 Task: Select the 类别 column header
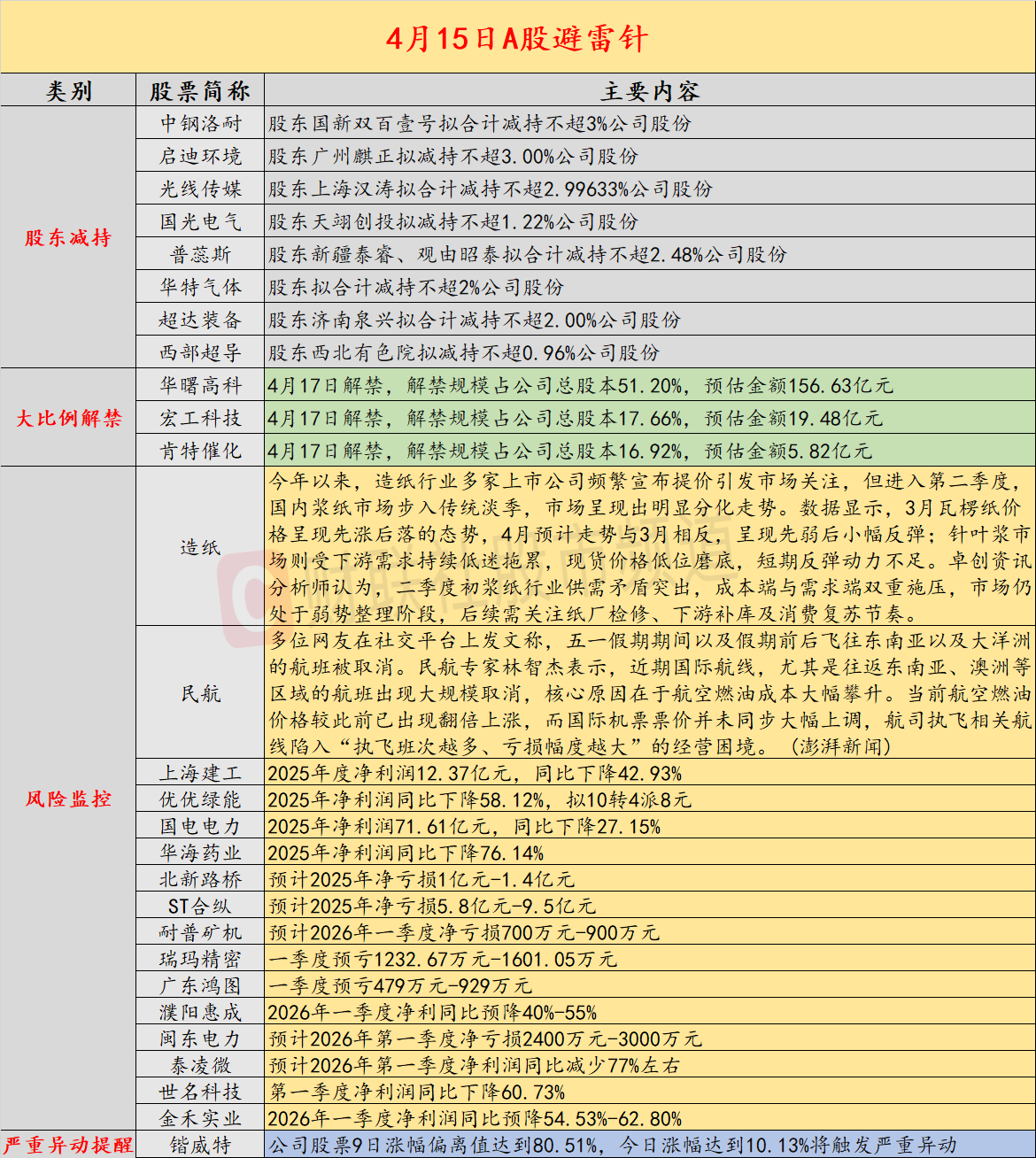click(x=68, y=89)
